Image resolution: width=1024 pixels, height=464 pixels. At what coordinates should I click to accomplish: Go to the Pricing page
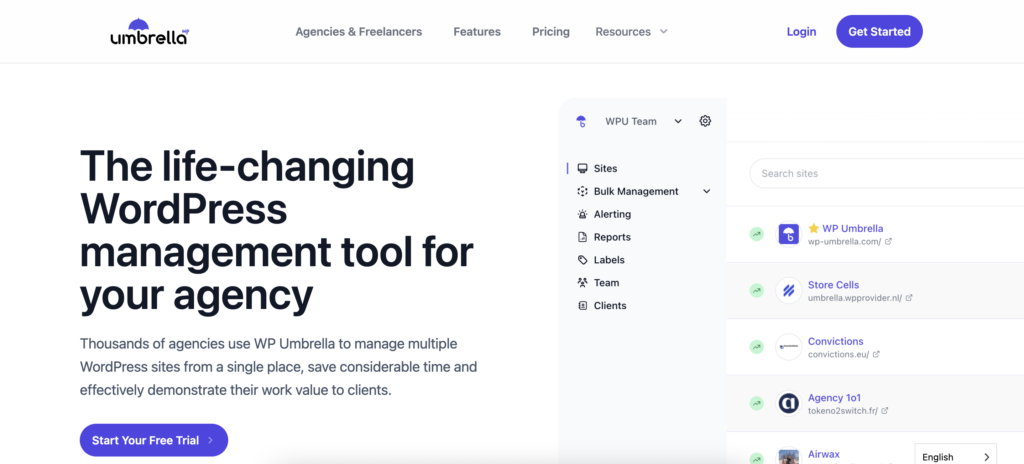[551, 31]
